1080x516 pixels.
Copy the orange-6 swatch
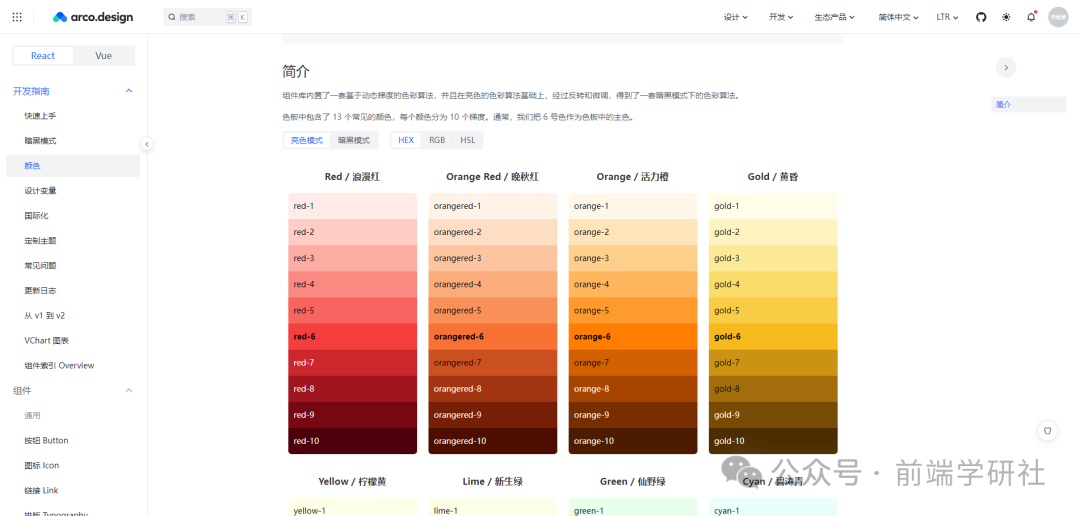point(633,337)
